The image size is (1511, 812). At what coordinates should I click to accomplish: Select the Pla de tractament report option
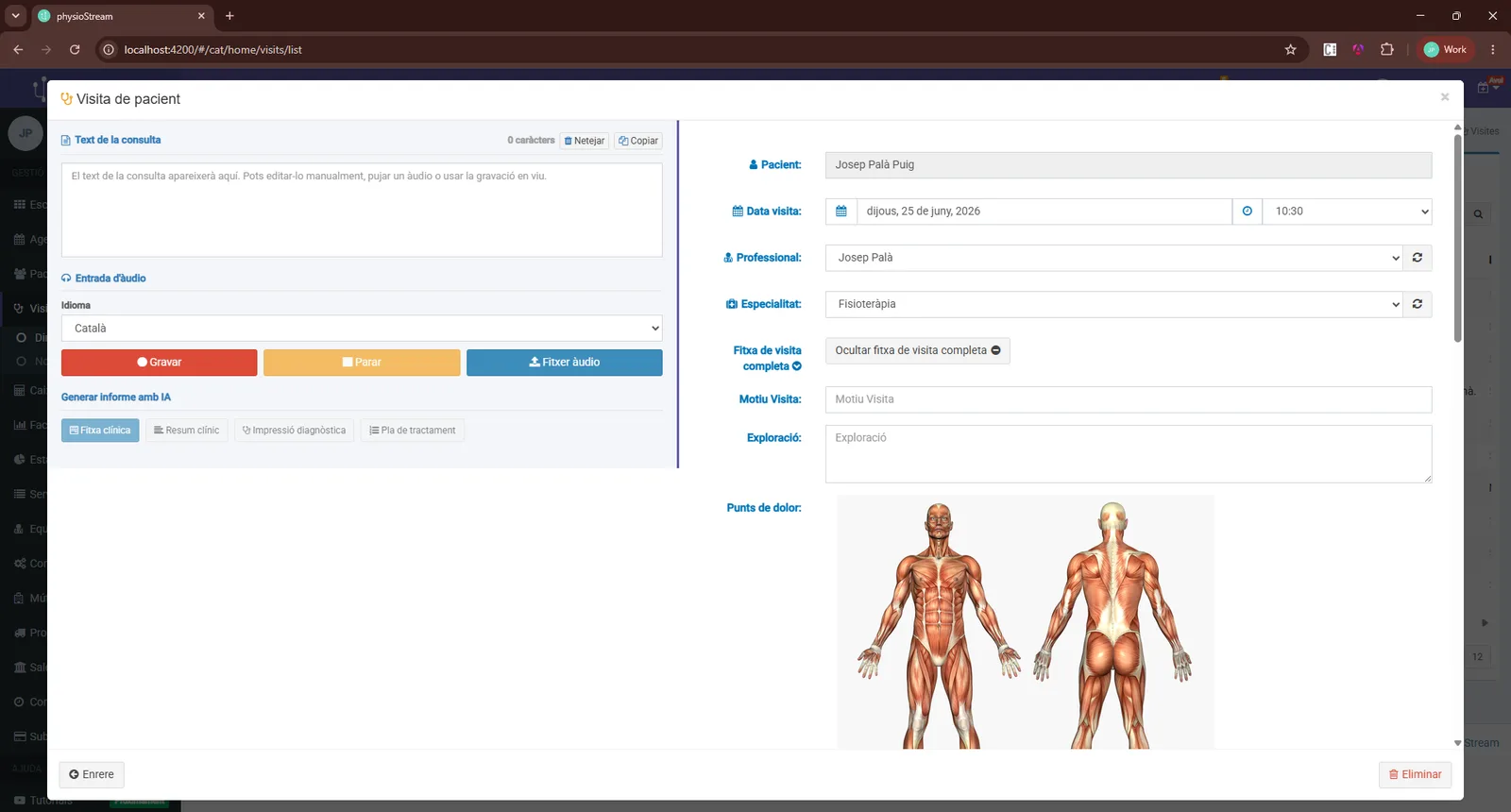(412, 431)
